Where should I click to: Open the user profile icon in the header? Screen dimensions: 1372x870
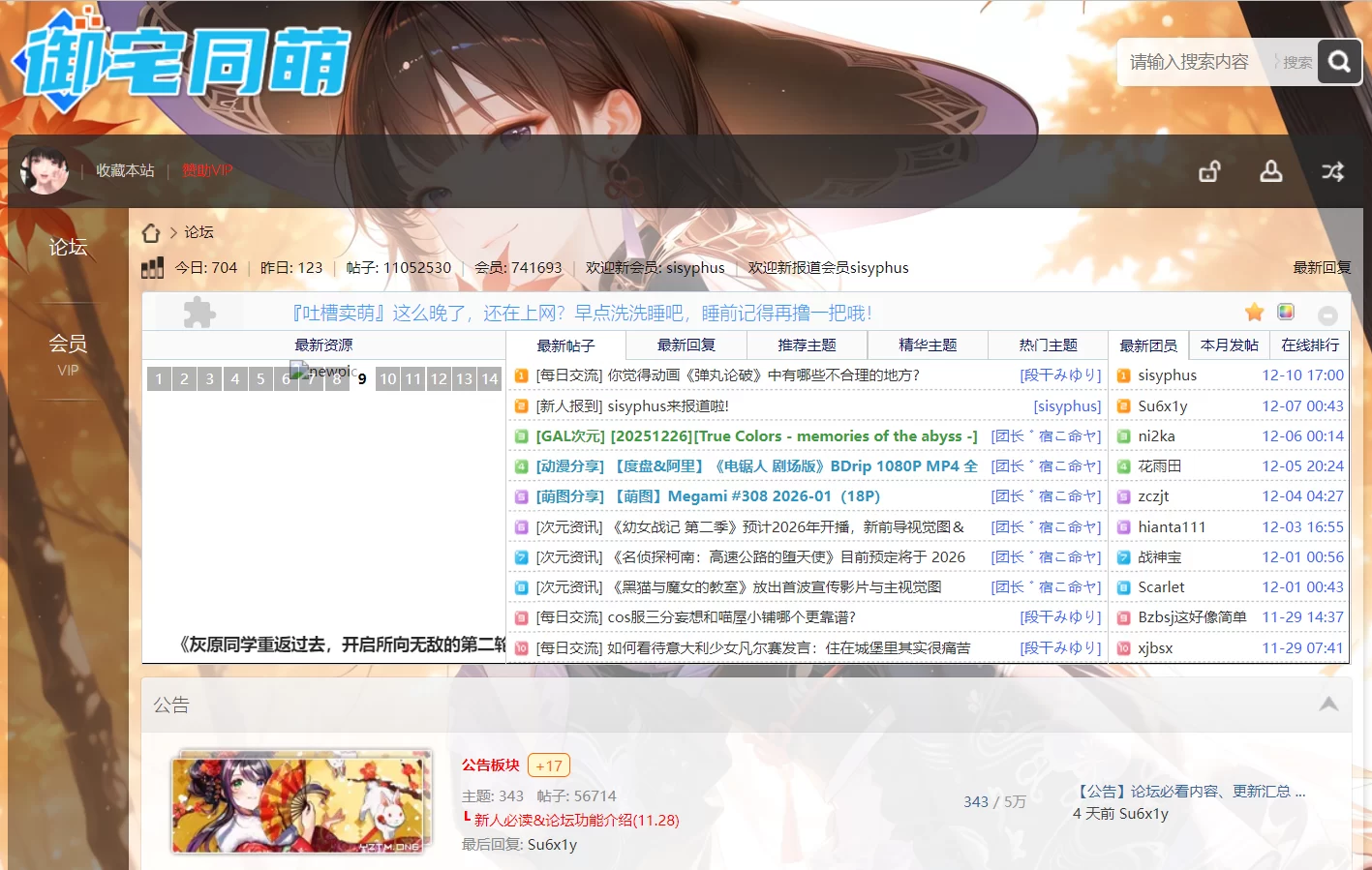click(1271, 170)
